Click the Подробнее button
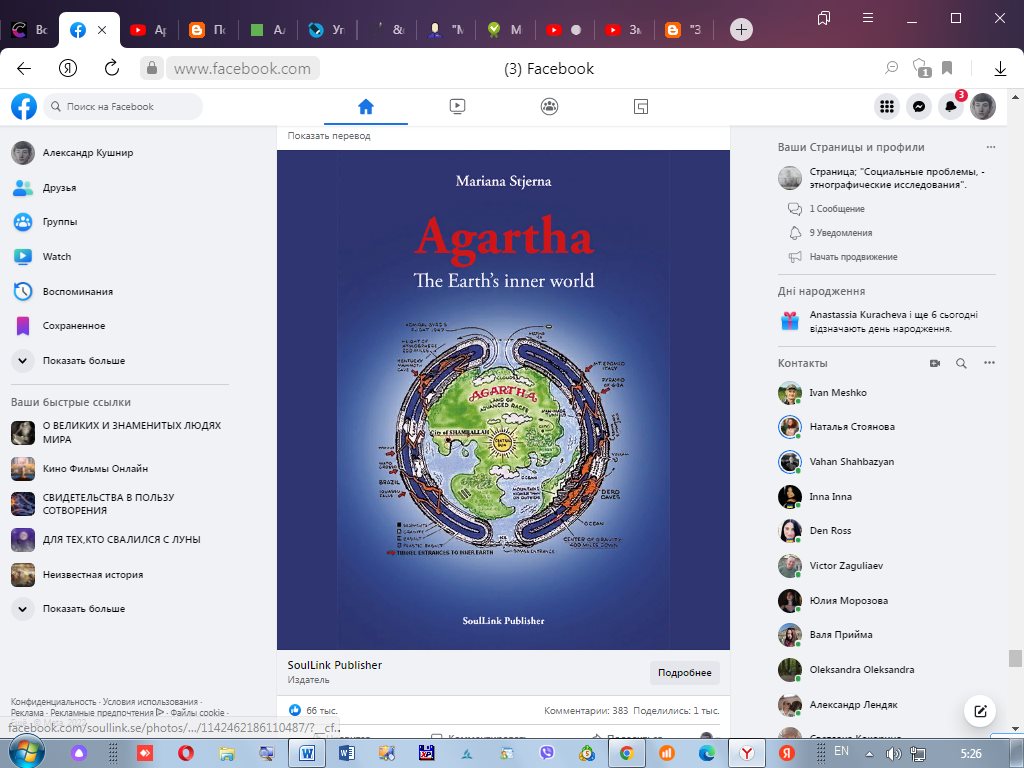 tap(684, 673)
